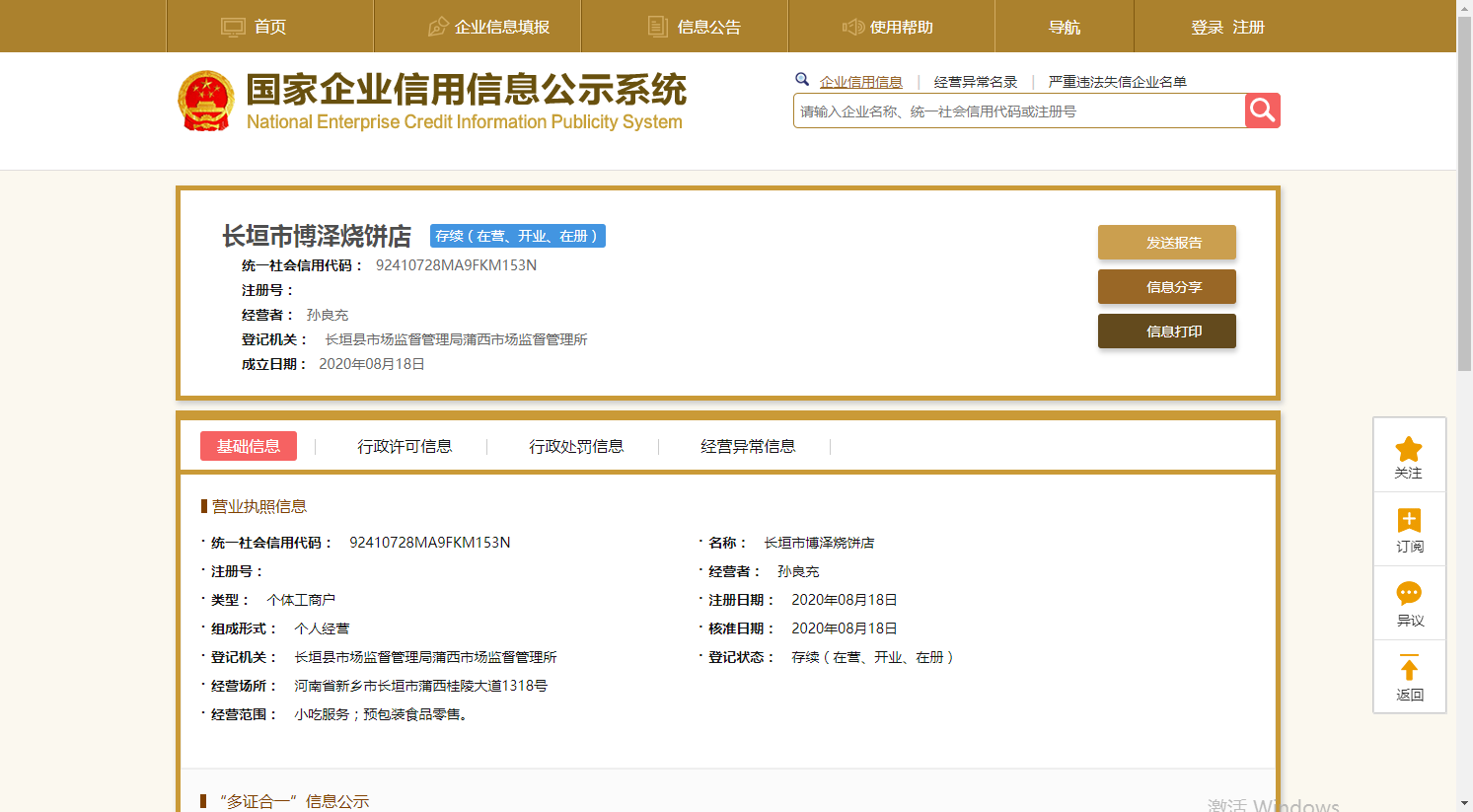Click the vertical page scrollbar thumb
Image resolution: width=1473 pixels, height=812 pixels.
[x=1464, y=193]
